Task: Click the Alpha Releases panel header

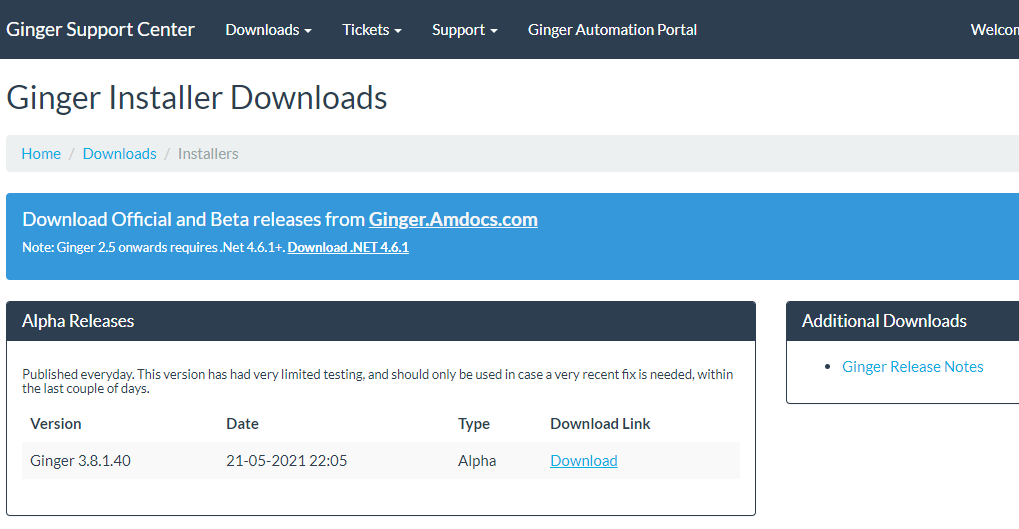Action: 78,321
